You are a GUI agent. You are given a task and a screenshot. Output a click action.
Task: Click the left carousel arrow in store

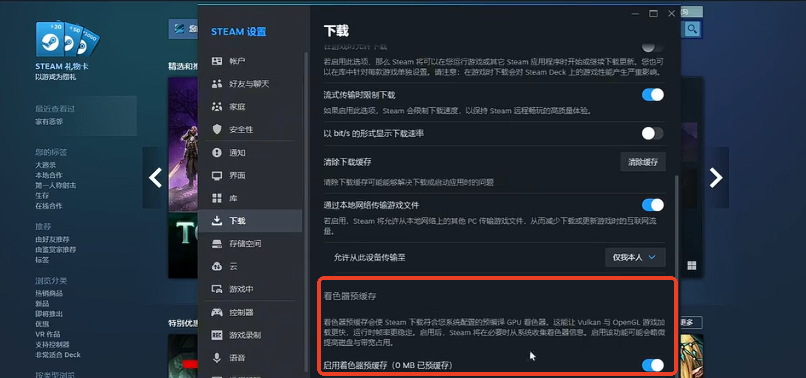pyautogui.click(x=155, y=177)
